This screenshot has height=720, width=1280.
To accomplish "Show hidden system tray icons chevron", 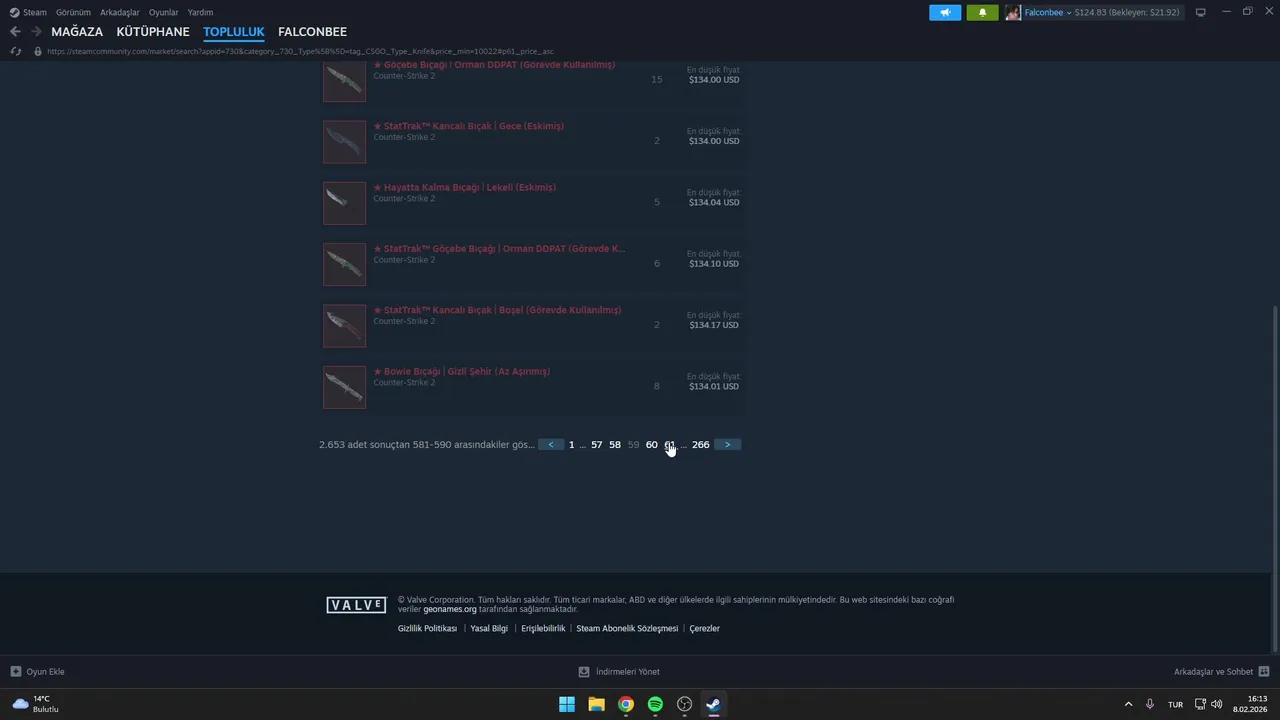I will pyautogui.click(x=1129, y=704).
